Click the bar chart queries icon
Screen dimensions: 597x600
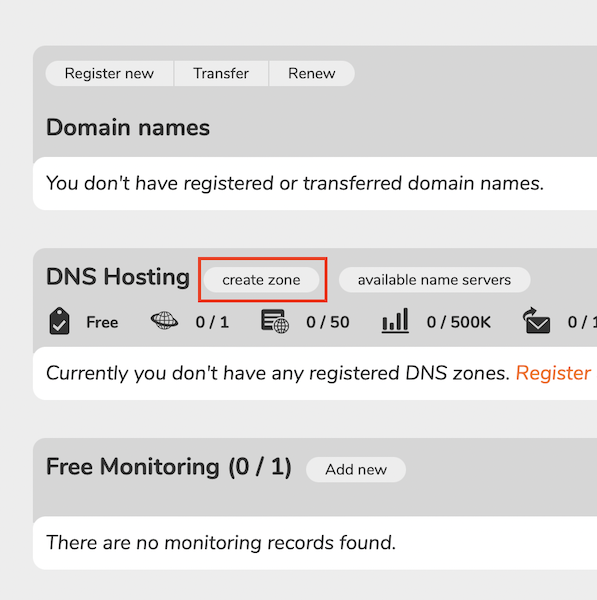click(x=395, y=321)
